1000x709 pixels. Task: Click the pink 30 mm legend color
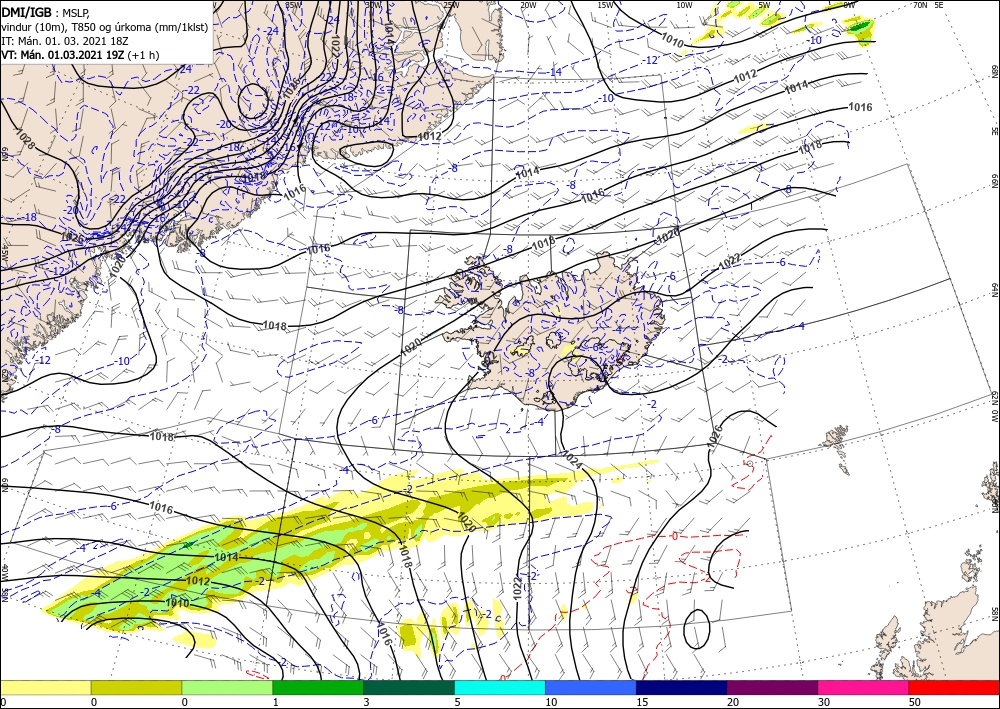(x=863, y=687)
